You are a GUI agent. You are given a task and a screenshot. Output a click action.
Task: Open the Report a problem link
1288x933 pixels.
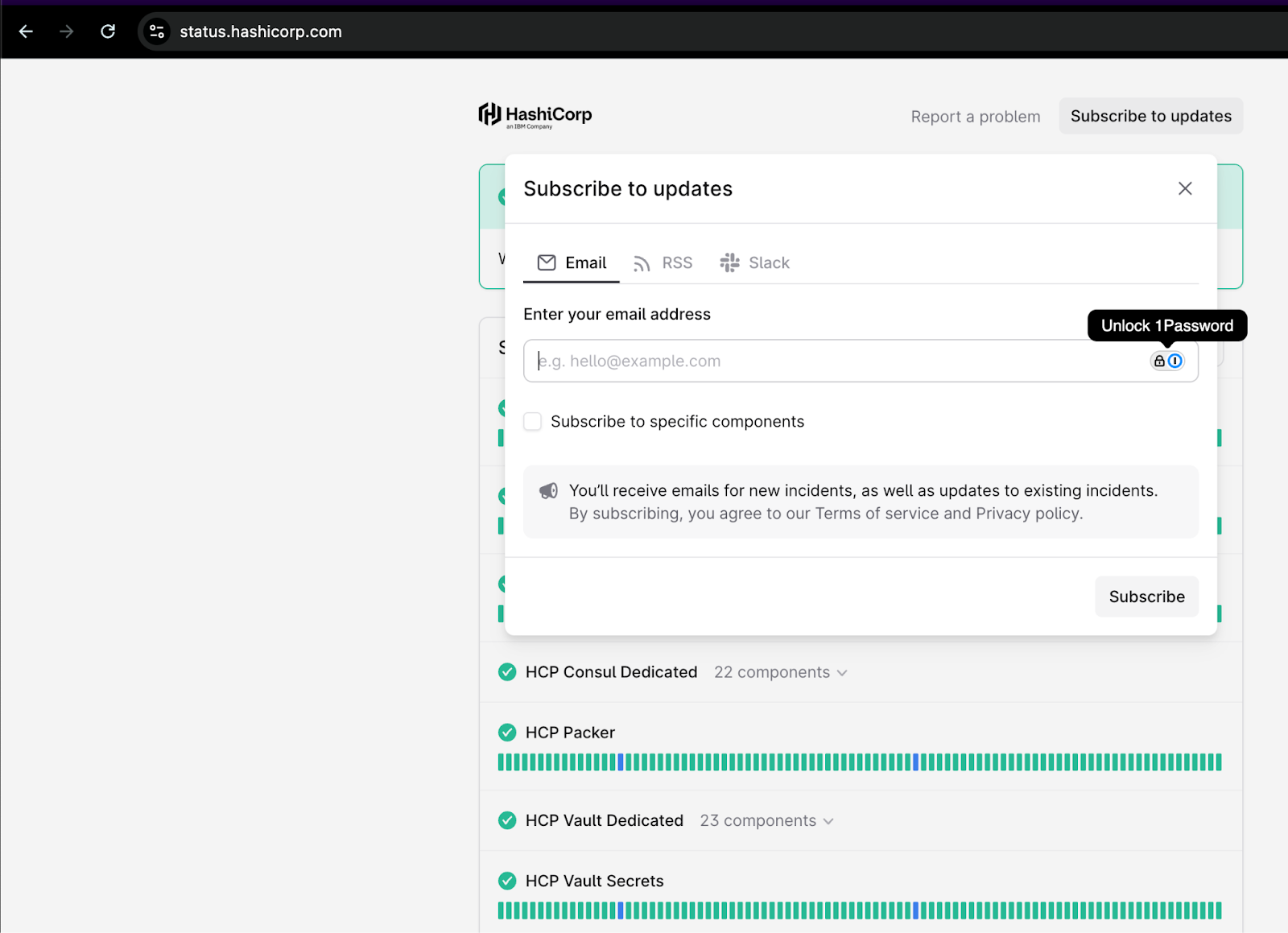click(975, 117)
